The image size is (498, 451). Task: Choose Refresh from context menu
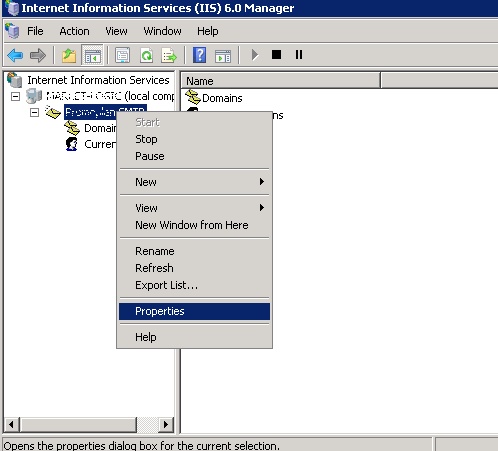(x=194, y=268)
